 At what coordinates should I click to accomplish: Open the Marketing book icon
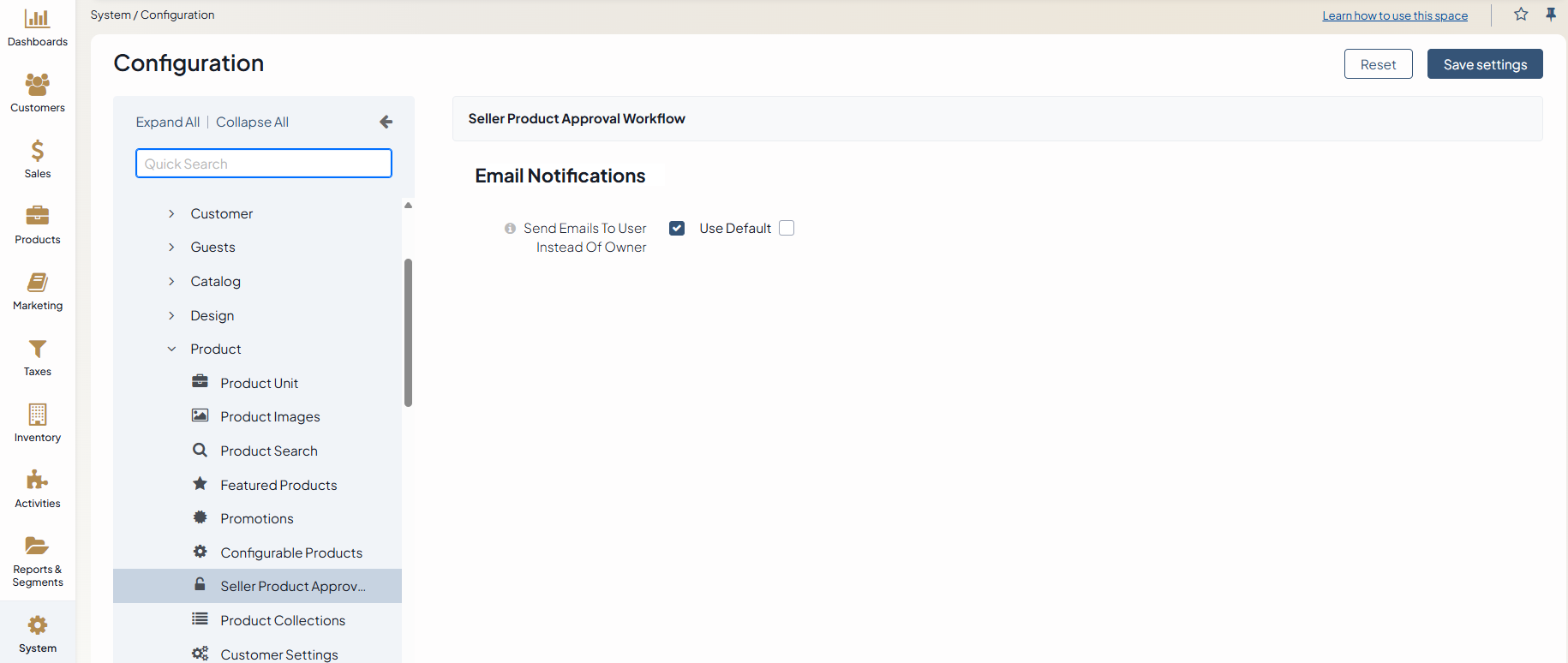pos(37,283)
